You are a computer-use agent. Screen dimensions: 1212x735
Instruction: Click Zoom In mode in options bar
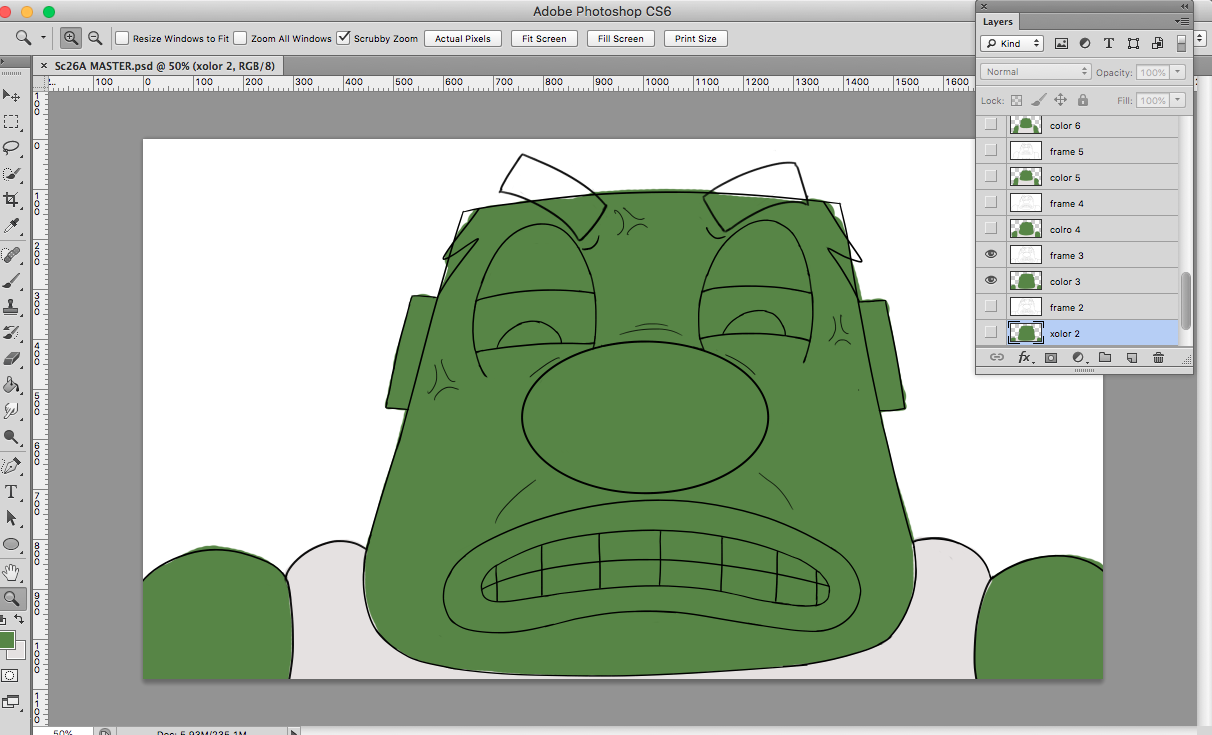[x=71, y=38]
